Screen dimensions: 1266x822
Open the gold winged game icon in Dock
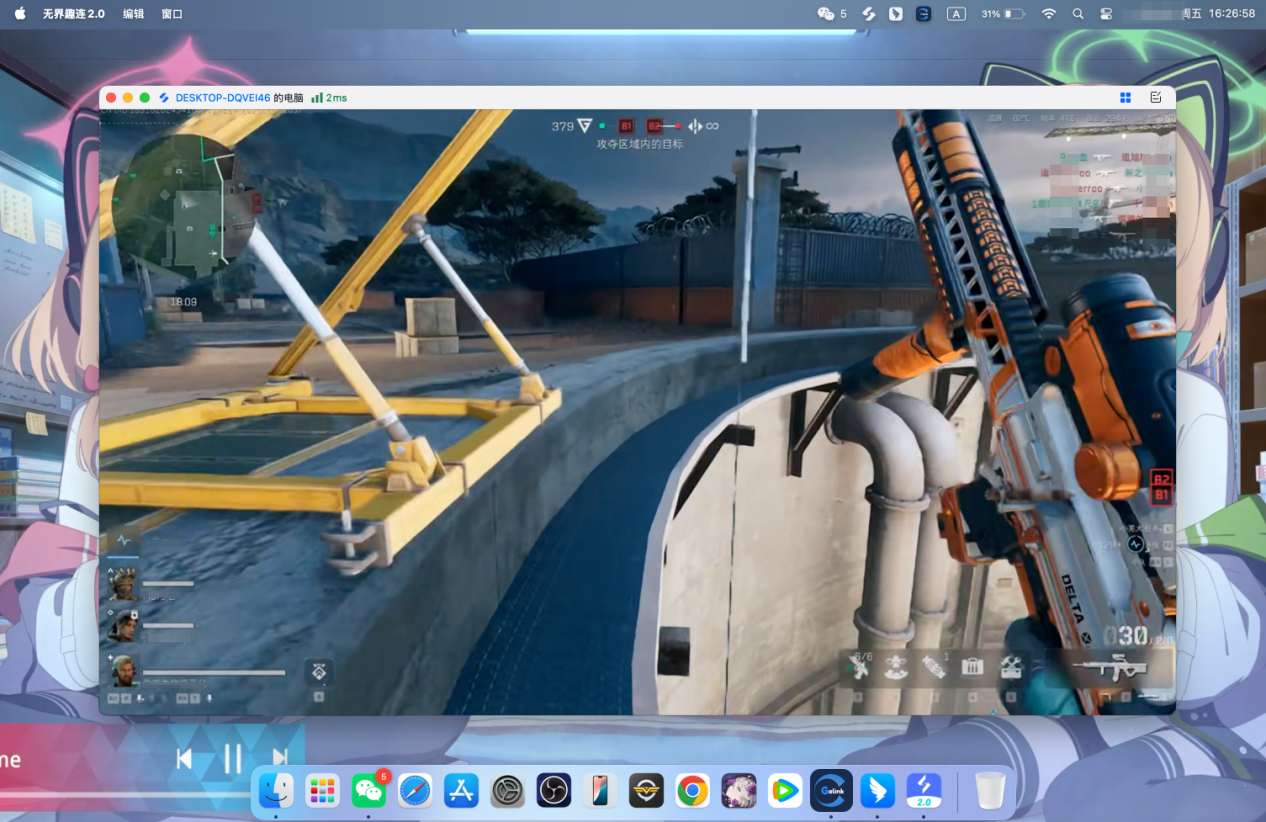click(646, 791)
